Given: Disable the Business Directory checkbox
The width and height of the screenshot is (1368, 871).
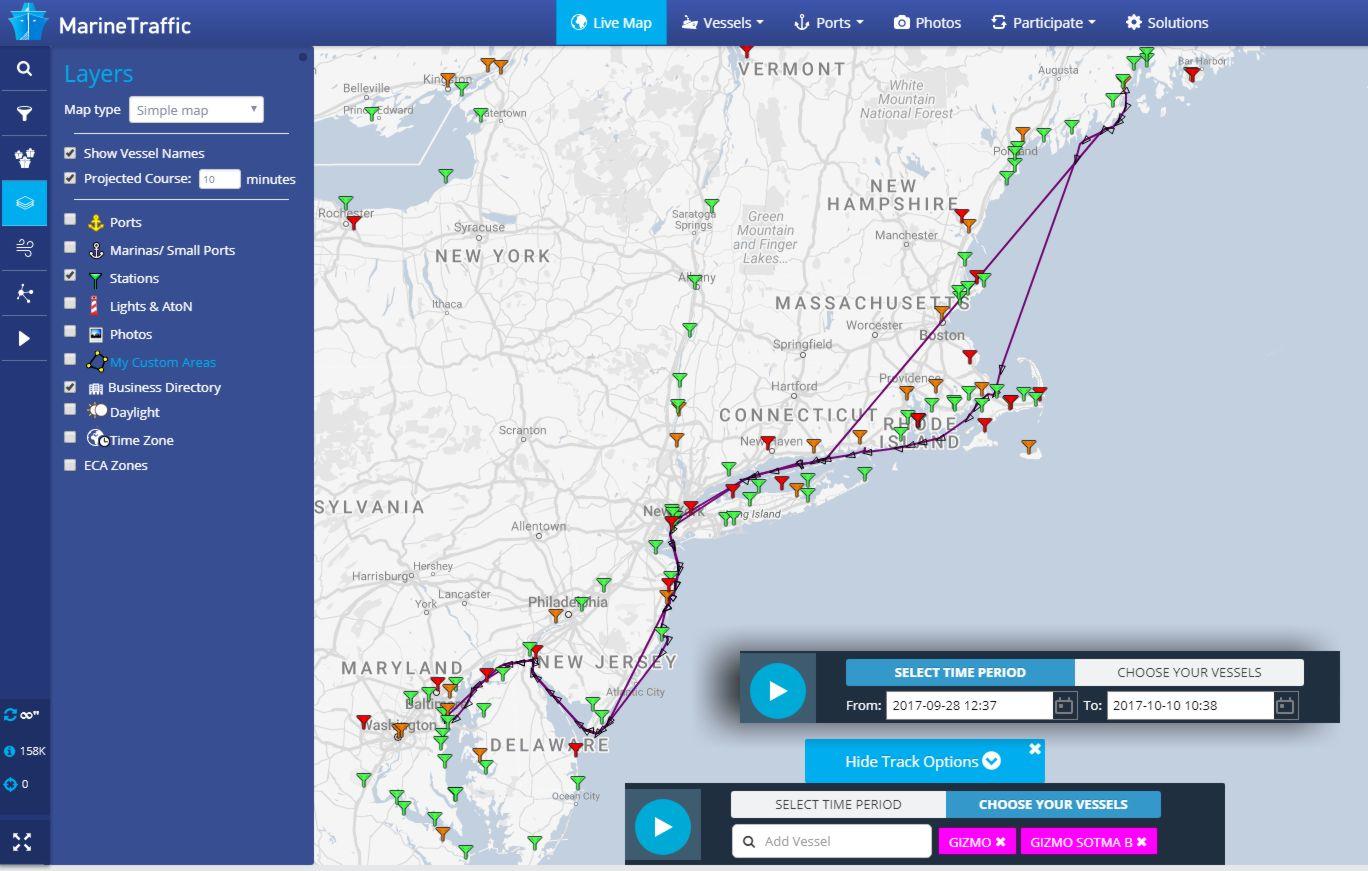Looking at the screenshot, I should point(70,387).
